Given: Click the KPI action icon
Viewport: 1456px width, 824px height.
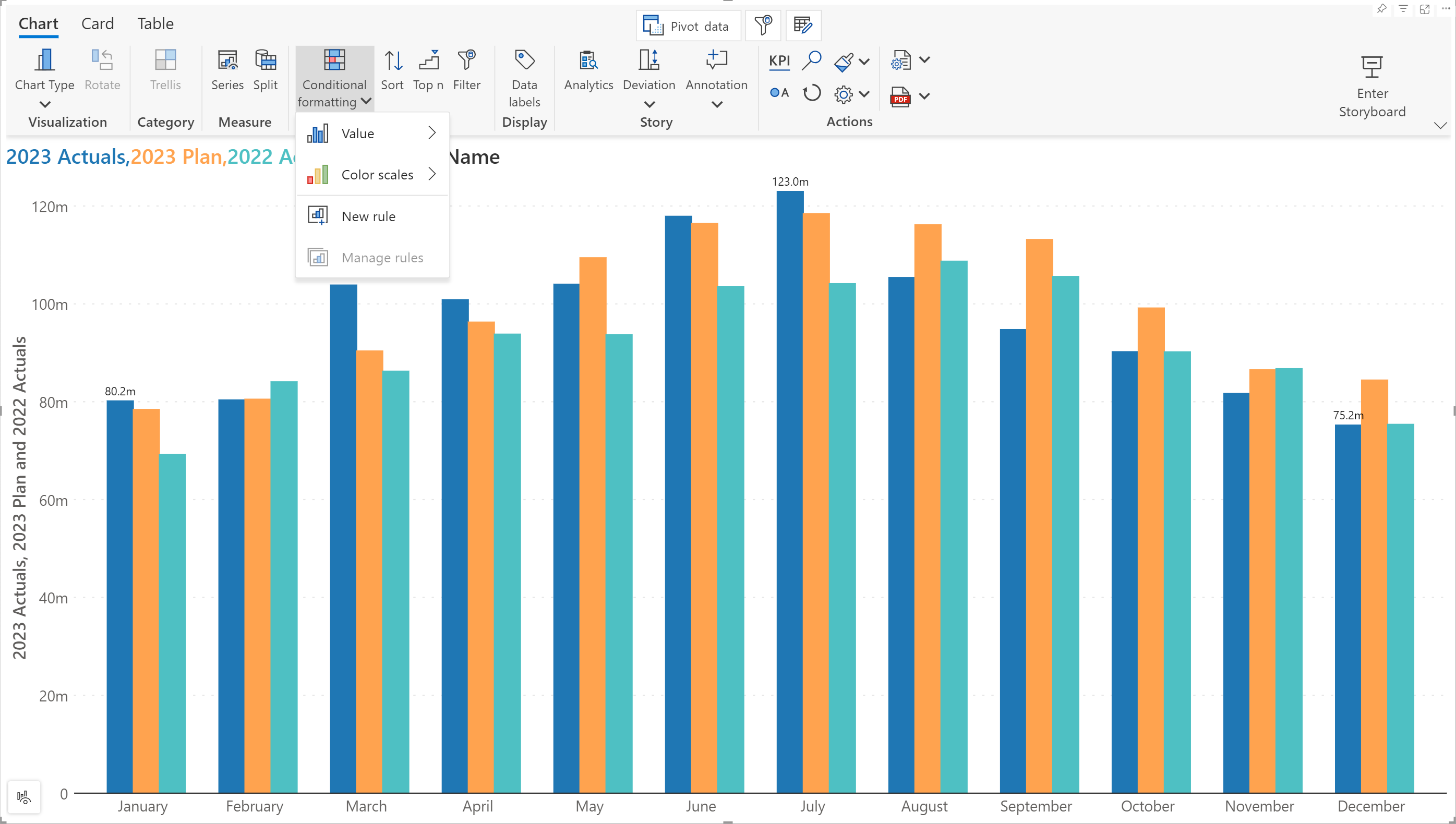Looking at the screenshot, I should [779, 60].
